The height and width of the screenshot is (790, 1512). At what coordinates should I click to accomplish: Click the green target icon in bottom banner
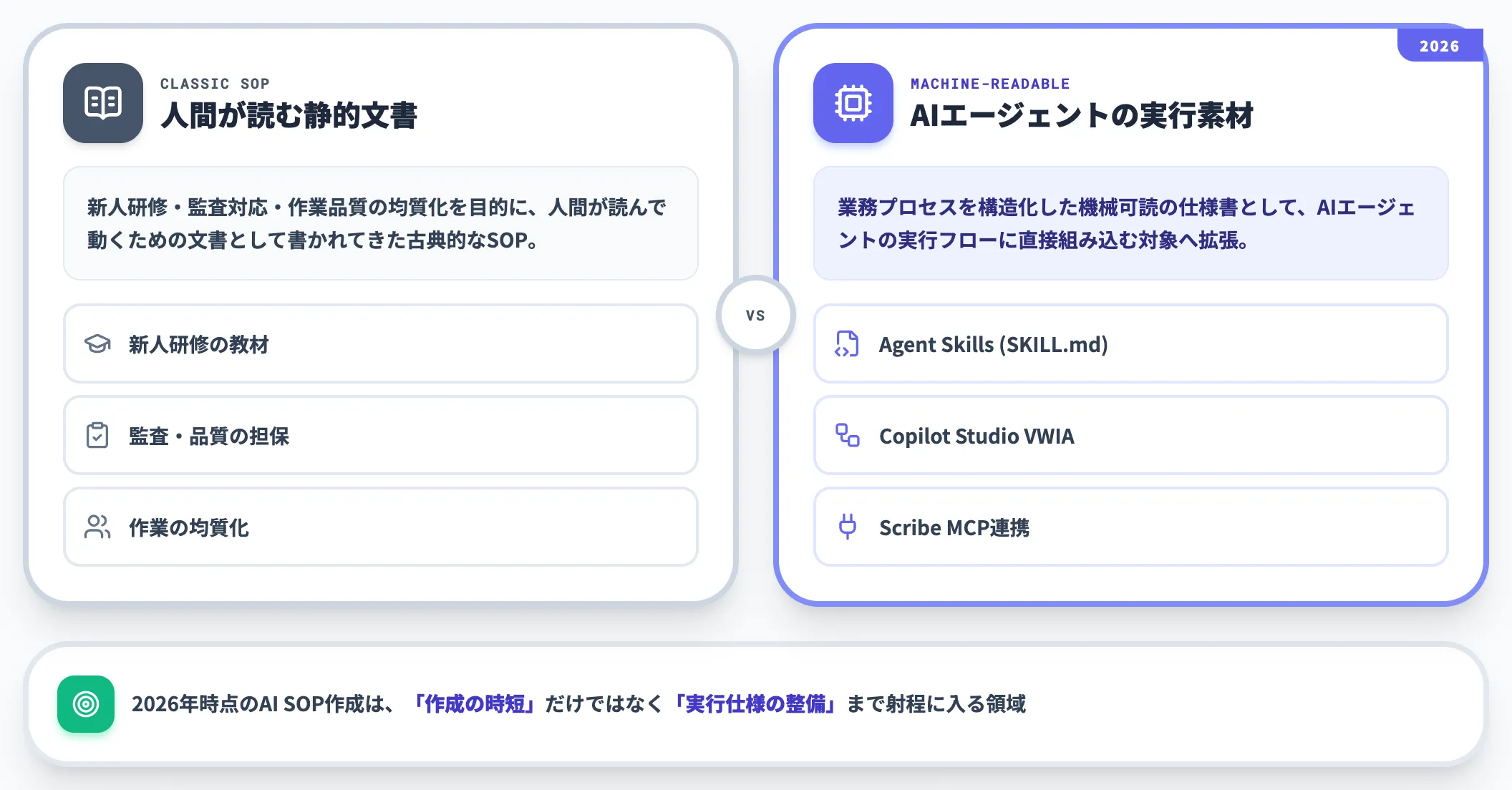point(86,704)
